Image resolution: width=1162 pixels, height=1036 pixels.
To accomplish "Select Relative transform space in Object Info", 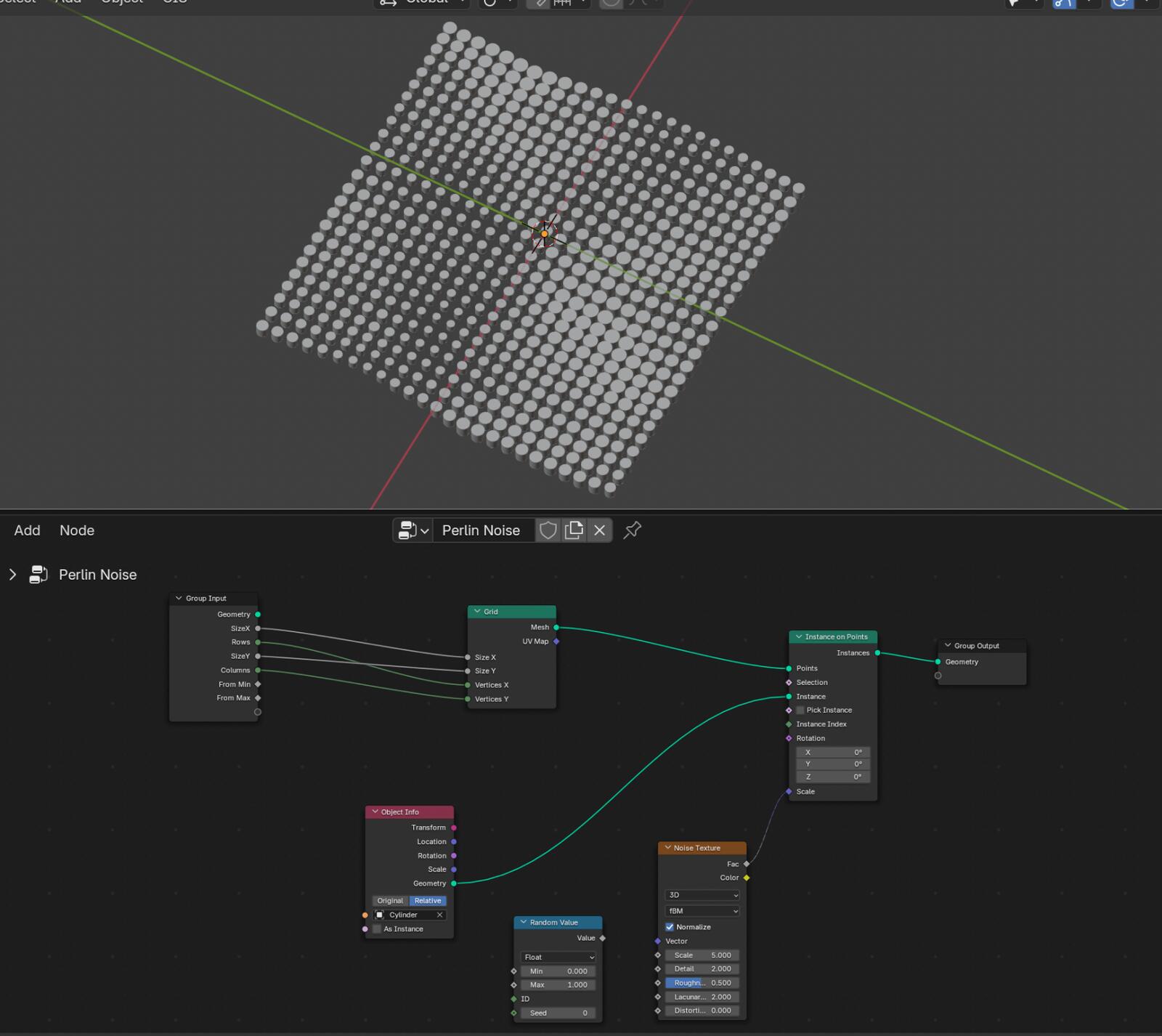I will (428, 901).
